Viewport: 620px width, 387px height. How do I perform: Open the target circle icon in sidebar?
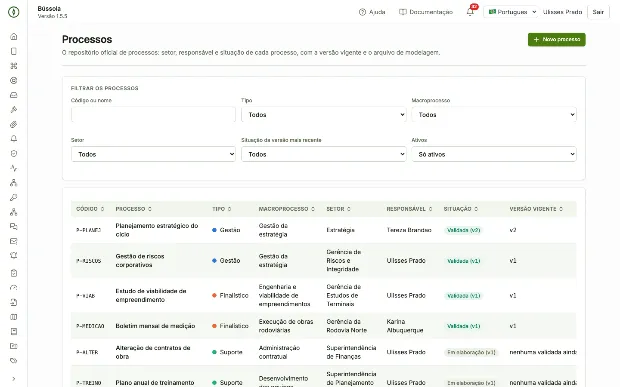pos(14,81)
